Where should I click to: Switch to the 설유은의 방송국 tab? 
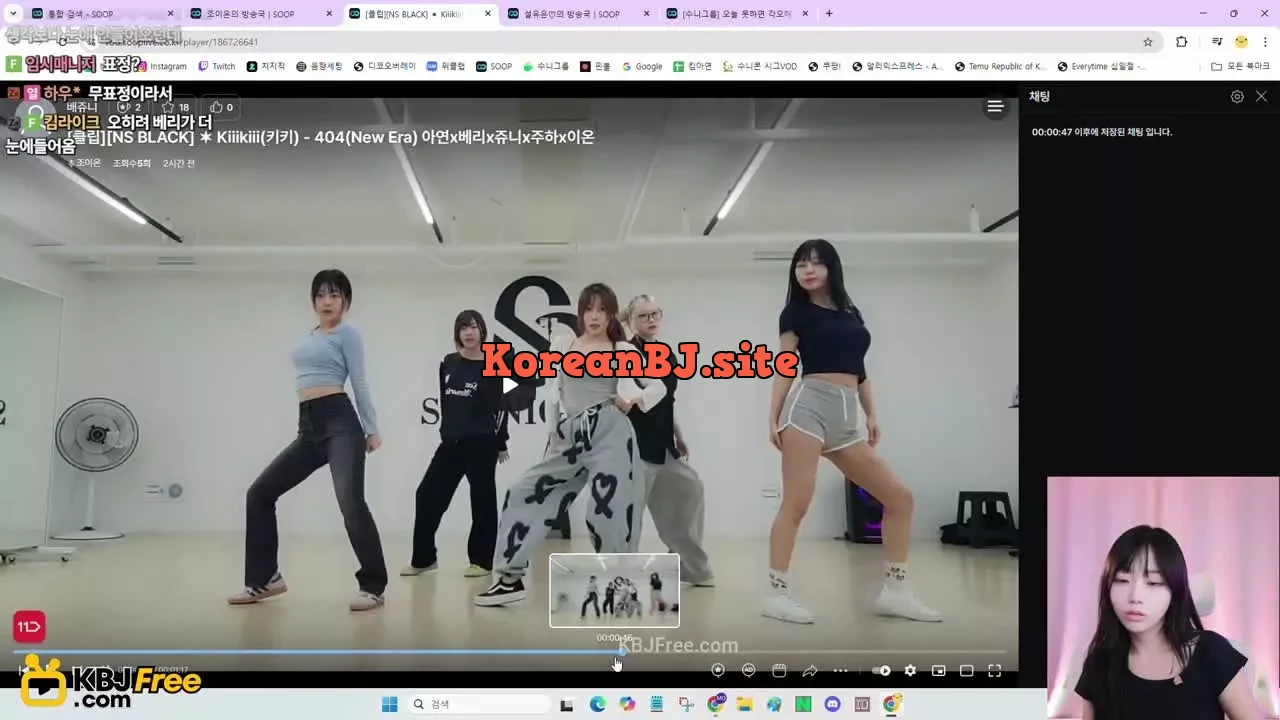point(578,14)
